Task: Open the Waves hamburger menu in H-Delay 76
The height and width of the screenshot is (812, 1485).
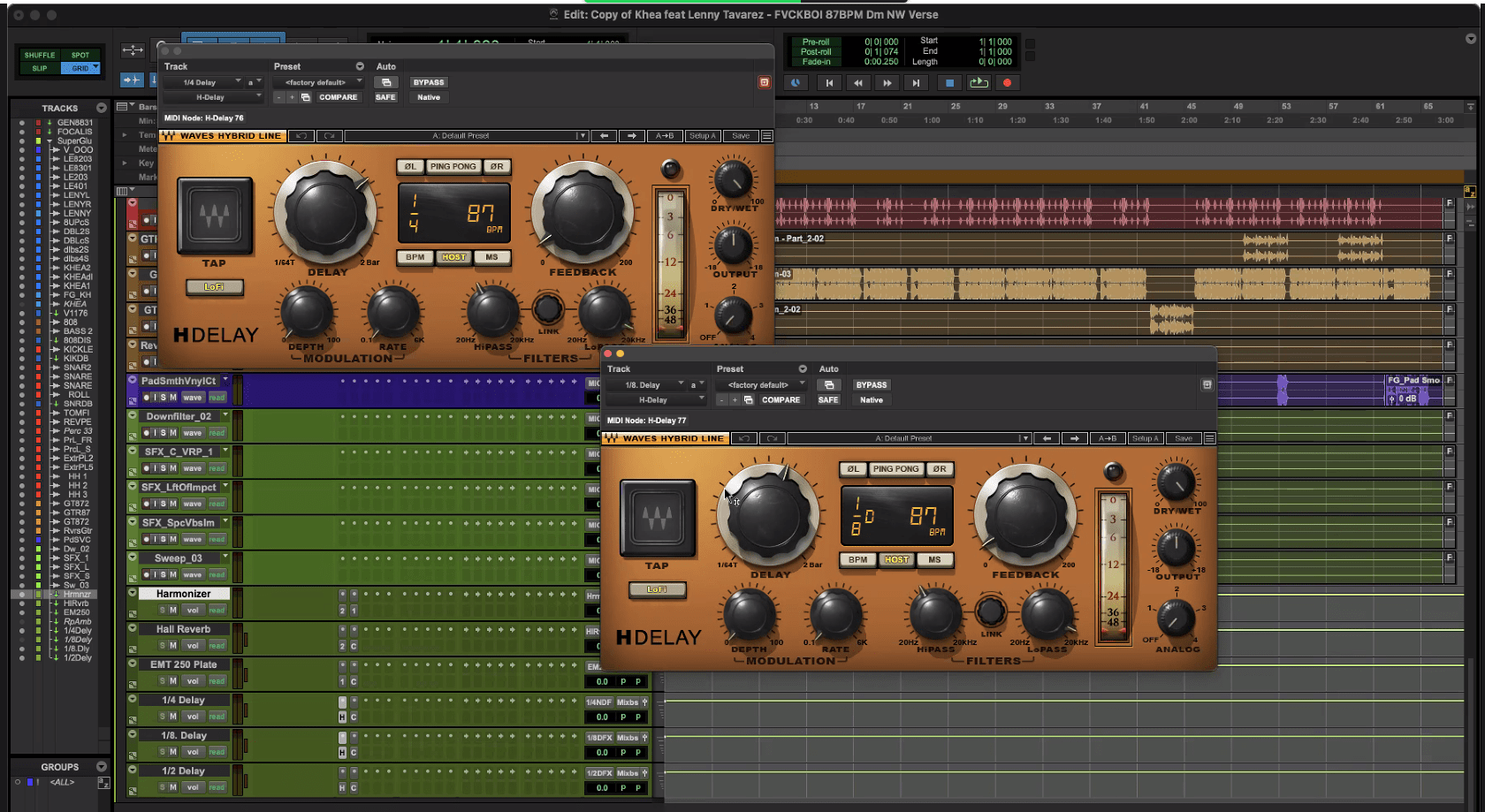Action: point(767,136)
